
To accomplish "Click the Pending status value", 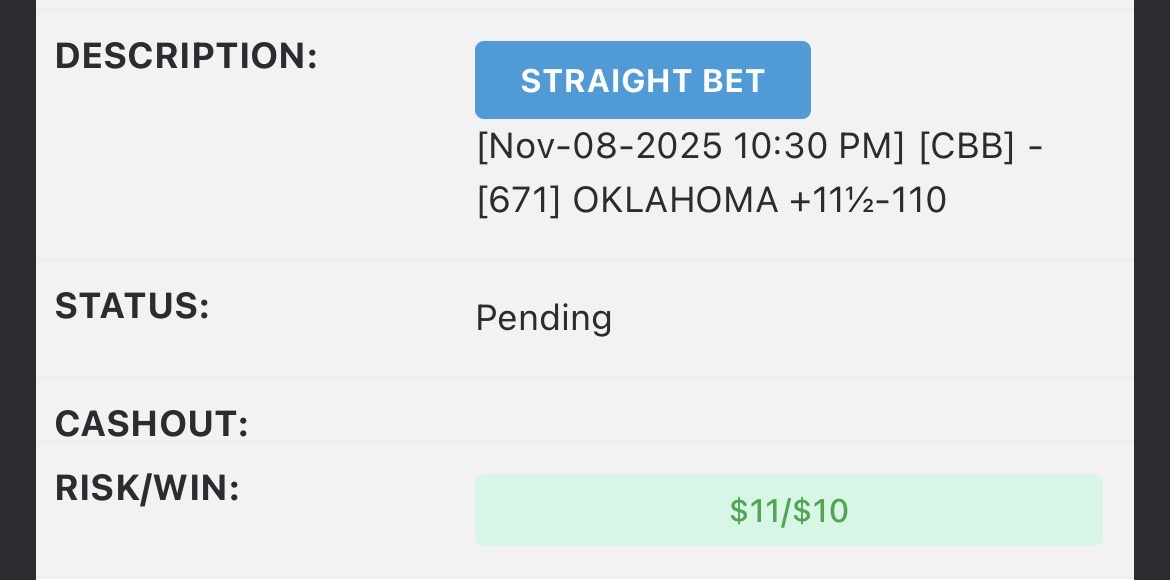I will 543,318.
